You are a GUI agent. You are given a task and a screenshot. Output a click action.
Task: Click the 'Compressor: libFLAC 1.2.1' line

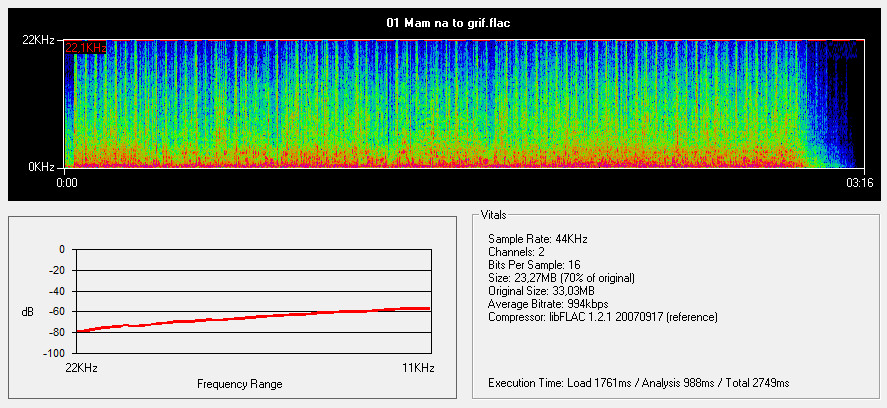(602, 317)
